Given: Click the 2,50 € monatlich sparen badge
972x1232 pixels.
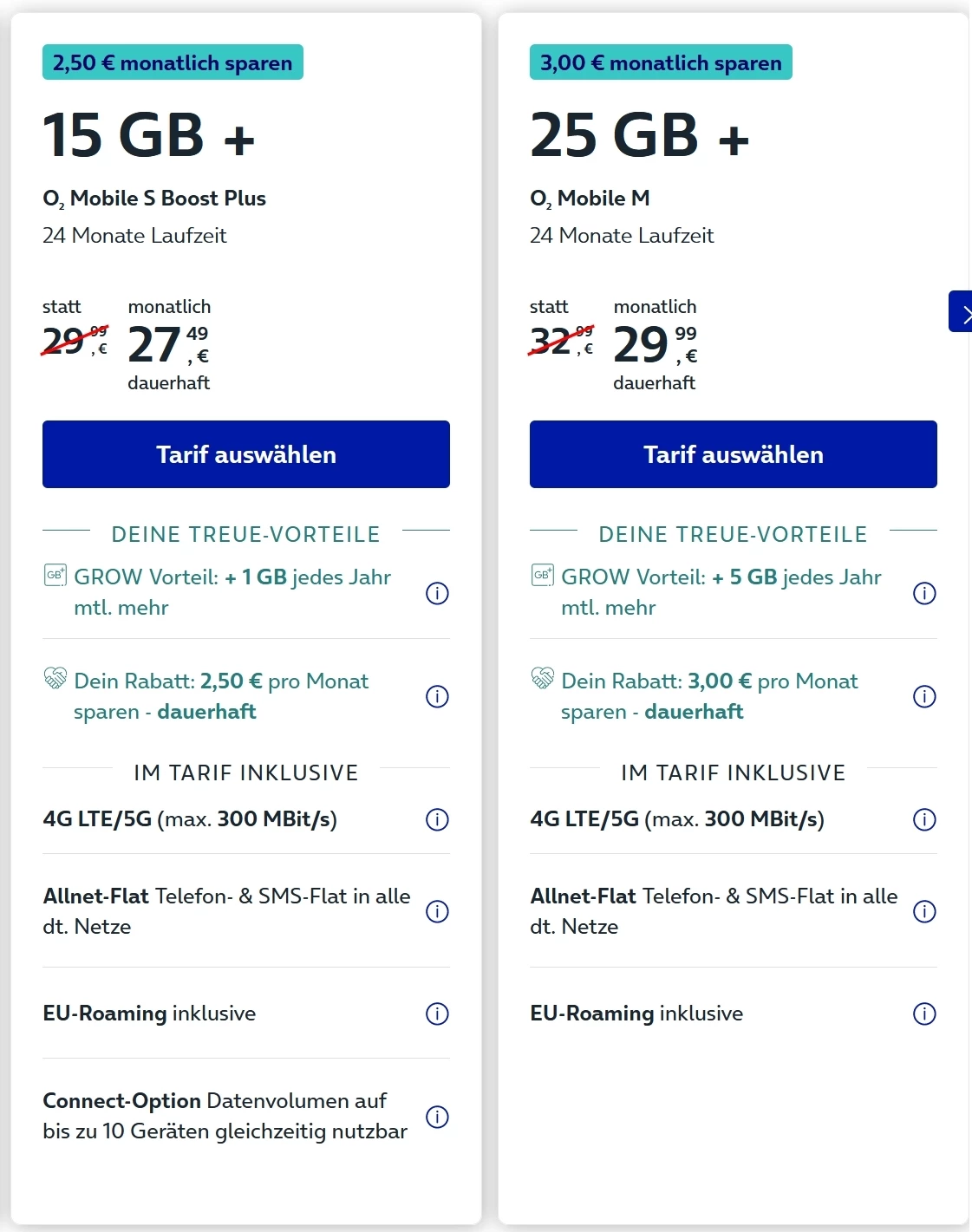Looking at the screenshot, I should pos(173,62).
